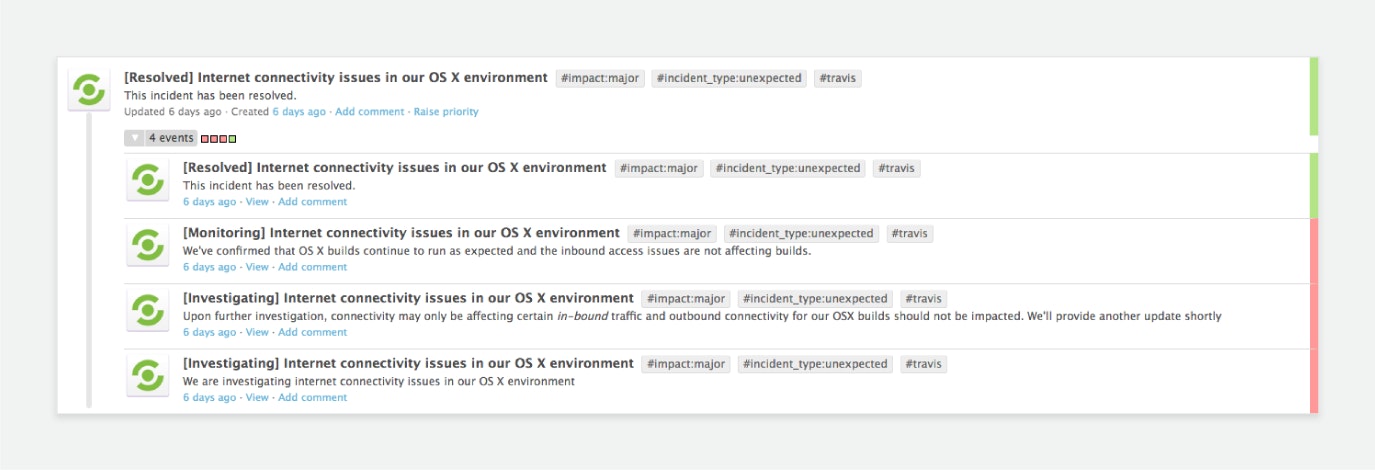
Task: Click the avatar next to the in-bound traffic update
Action: [x=147, y=311]
